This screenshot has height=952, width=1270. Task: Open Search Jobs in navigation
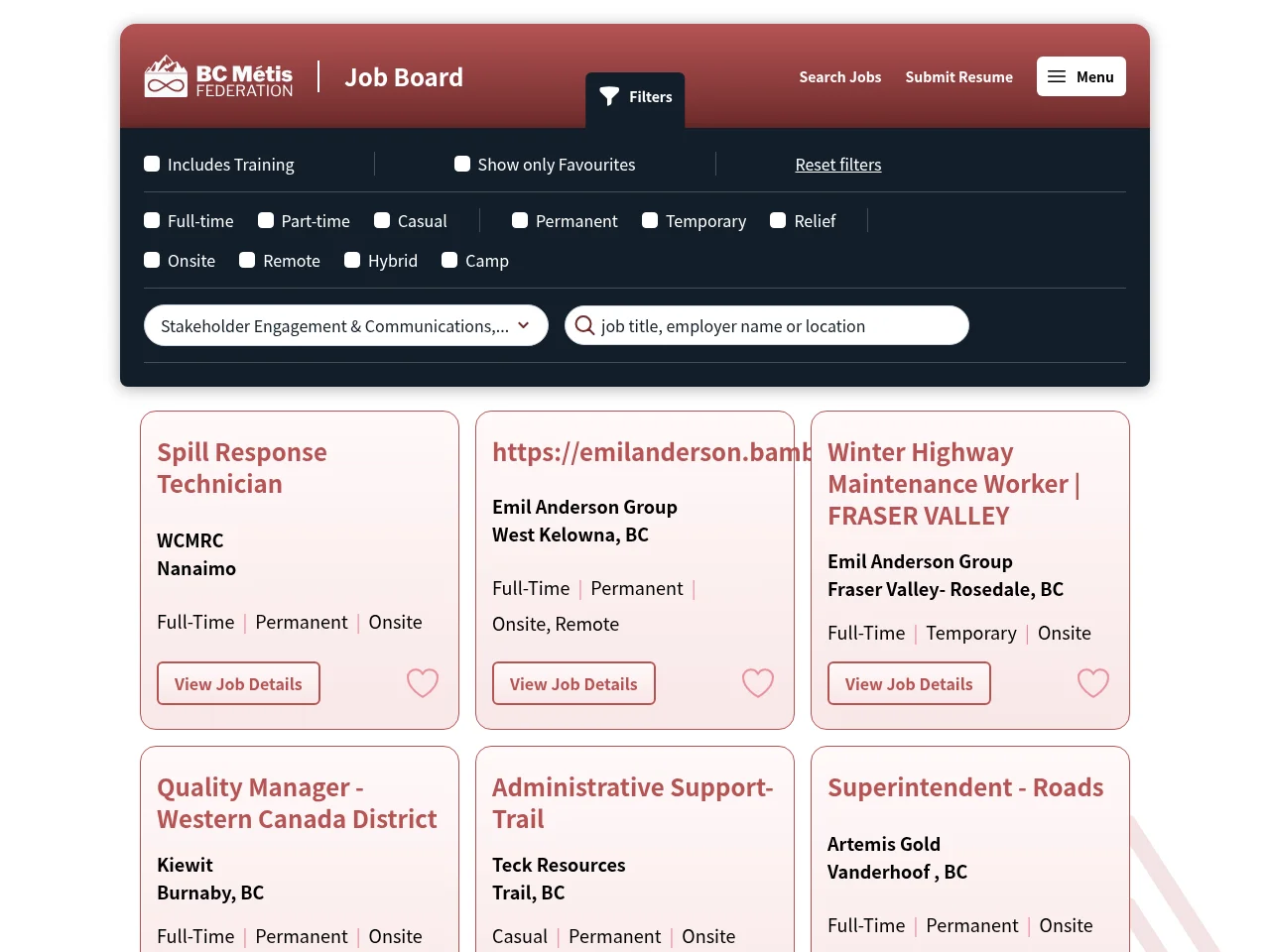pos(840,76)
